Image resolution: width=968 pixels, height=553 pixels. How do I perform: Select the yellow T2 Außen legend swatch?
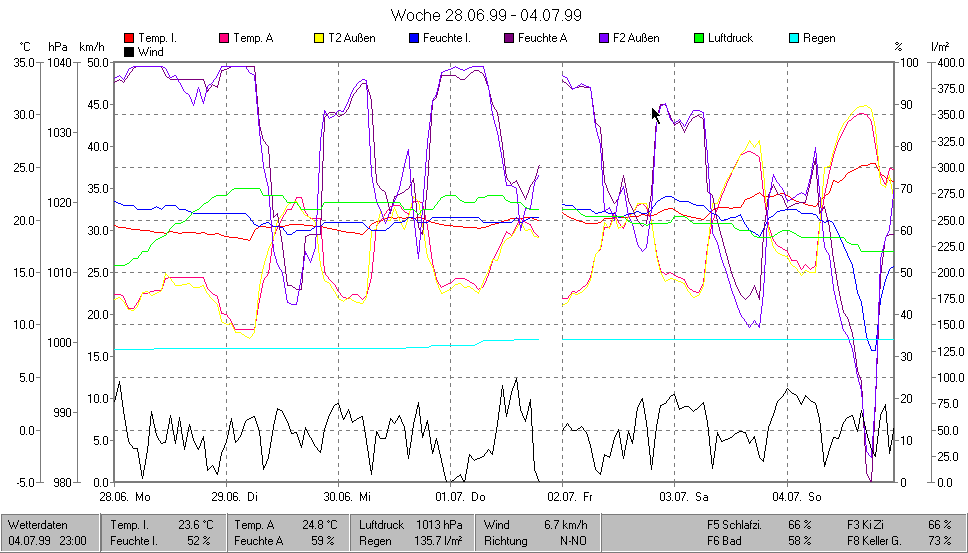tap(319, 38)
